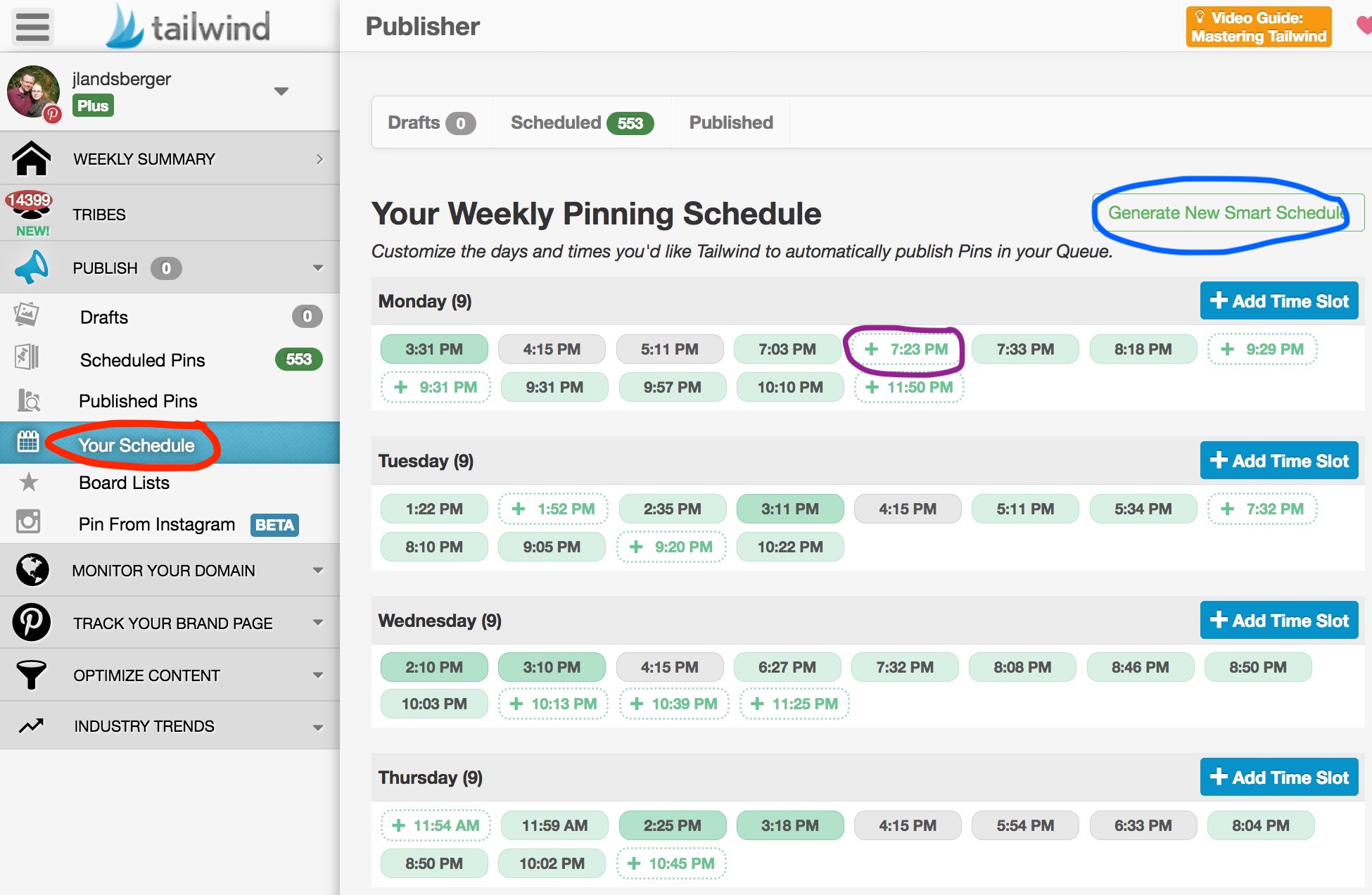
Task: Click Generate New Smart Schedule button
Action: pos(1226,212)
